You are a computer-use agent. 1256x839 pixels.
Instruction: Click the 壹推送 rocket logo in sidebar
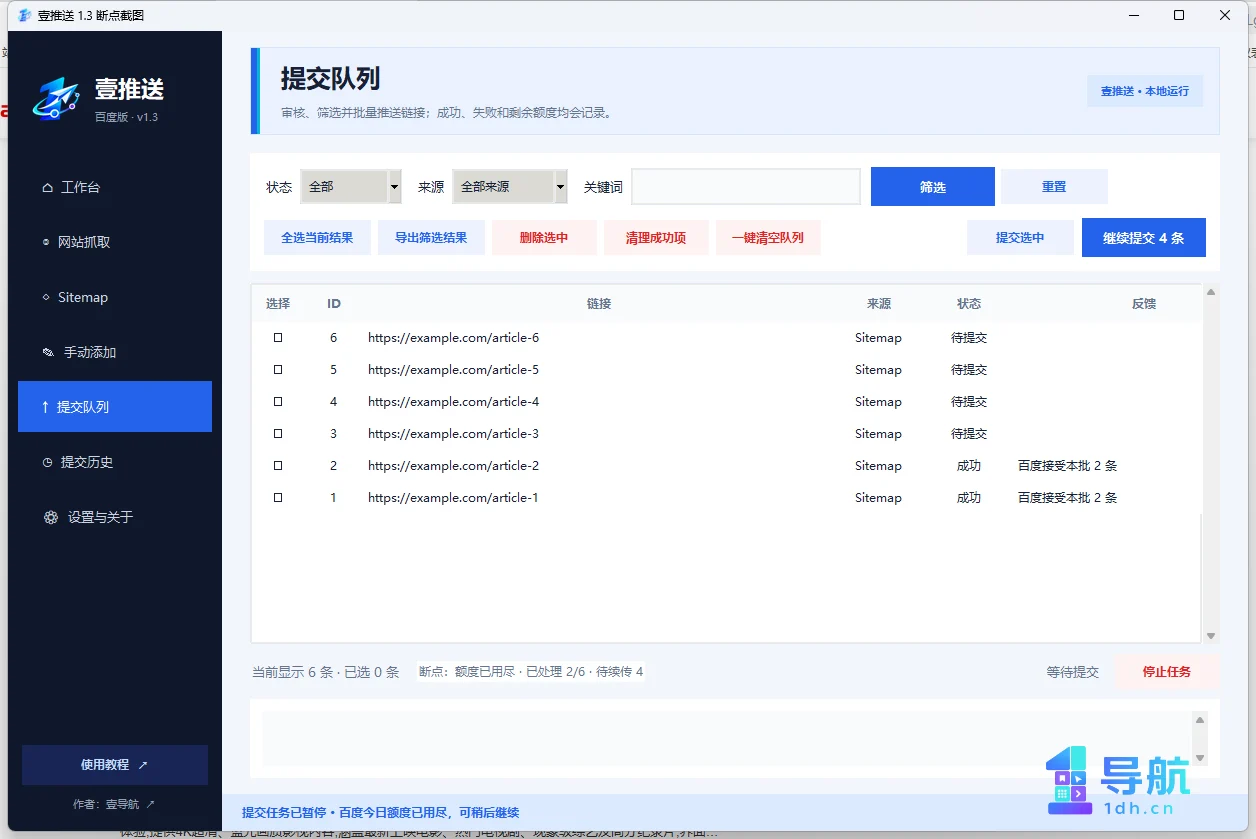[x=56, y=98]
